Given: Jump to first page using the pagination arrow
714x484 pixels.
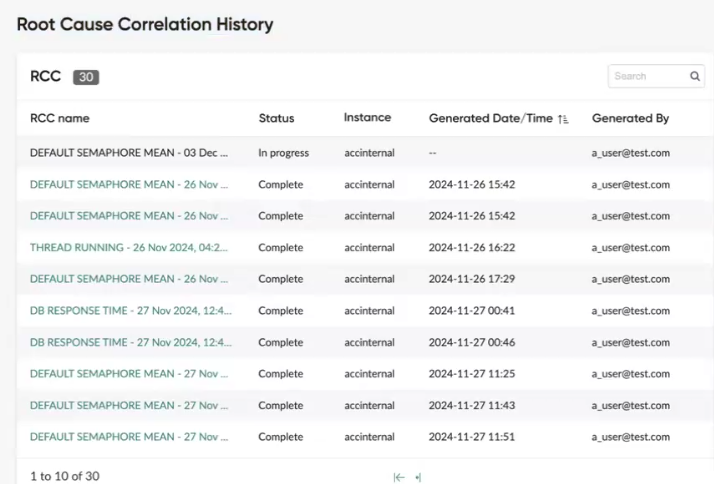Looking at the screenshot, I should pos(399,477).
